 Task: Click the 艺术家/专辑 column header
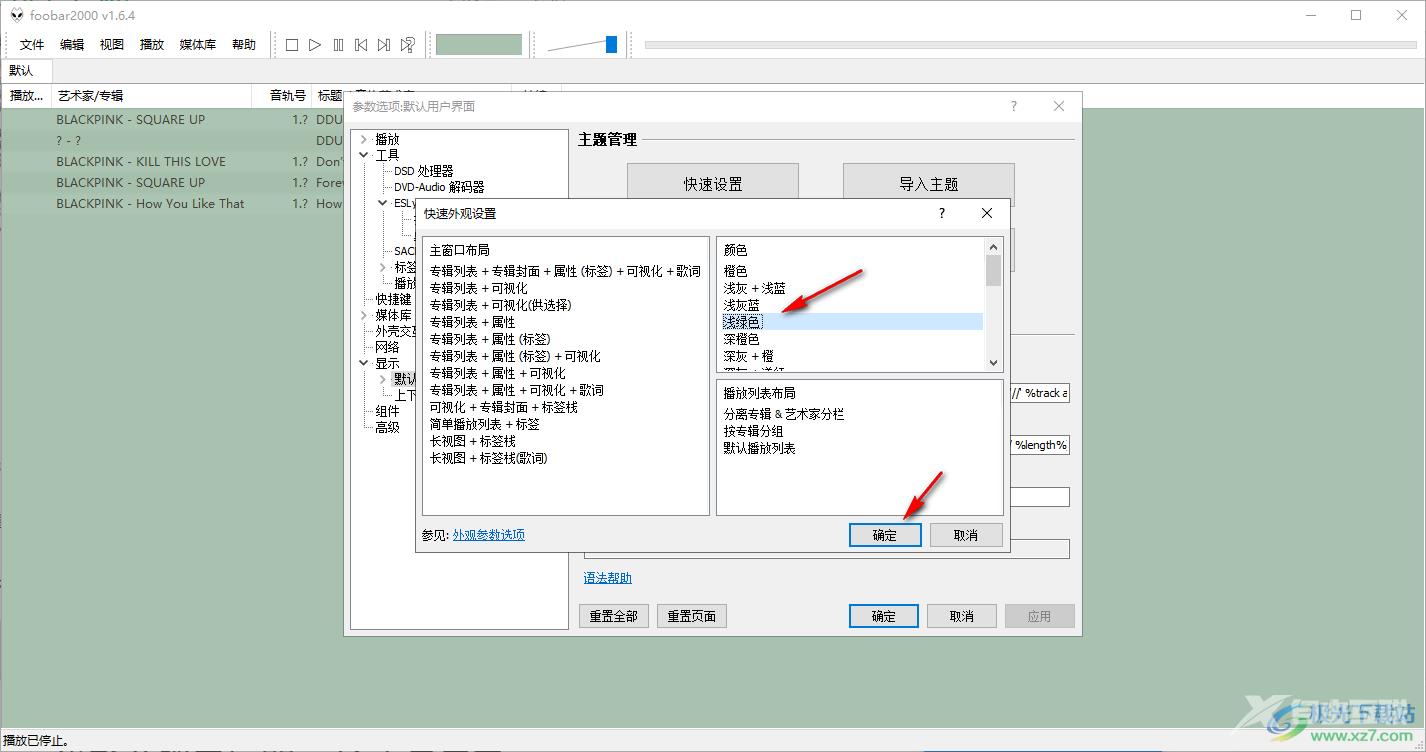(x=150, y=96)
